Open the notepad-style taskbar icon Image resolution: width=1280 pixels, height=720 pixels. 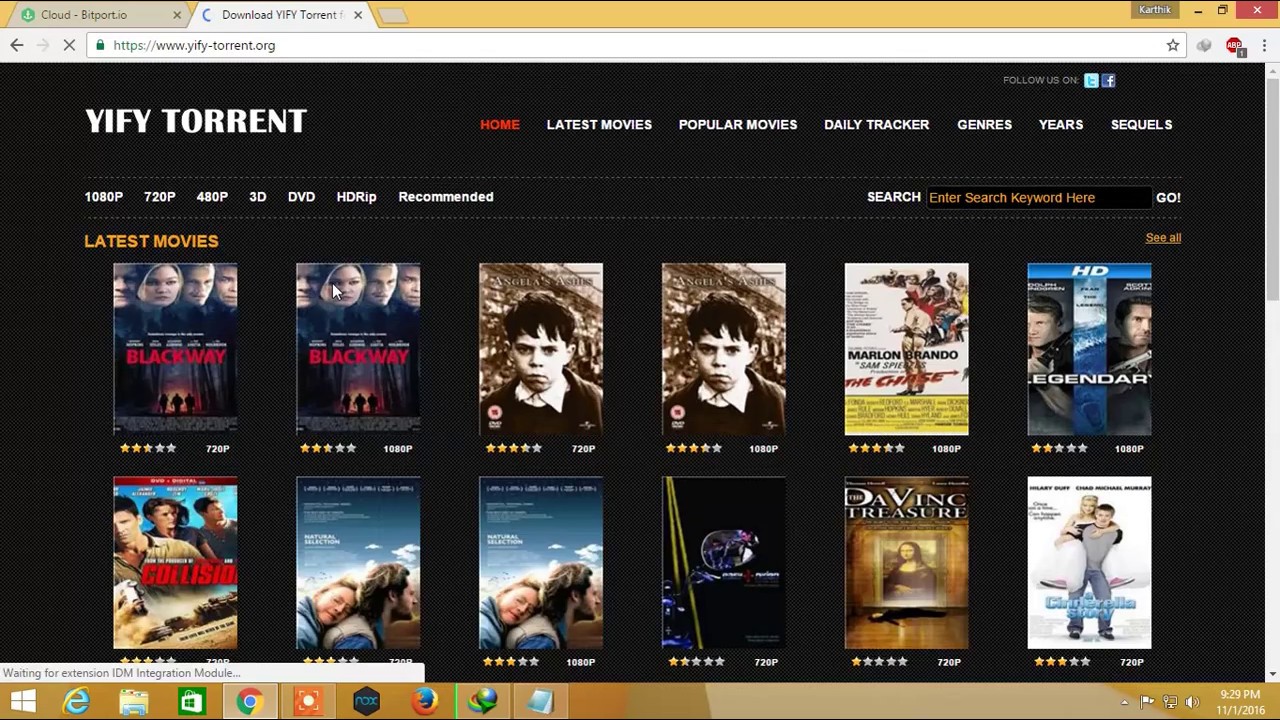541,702
